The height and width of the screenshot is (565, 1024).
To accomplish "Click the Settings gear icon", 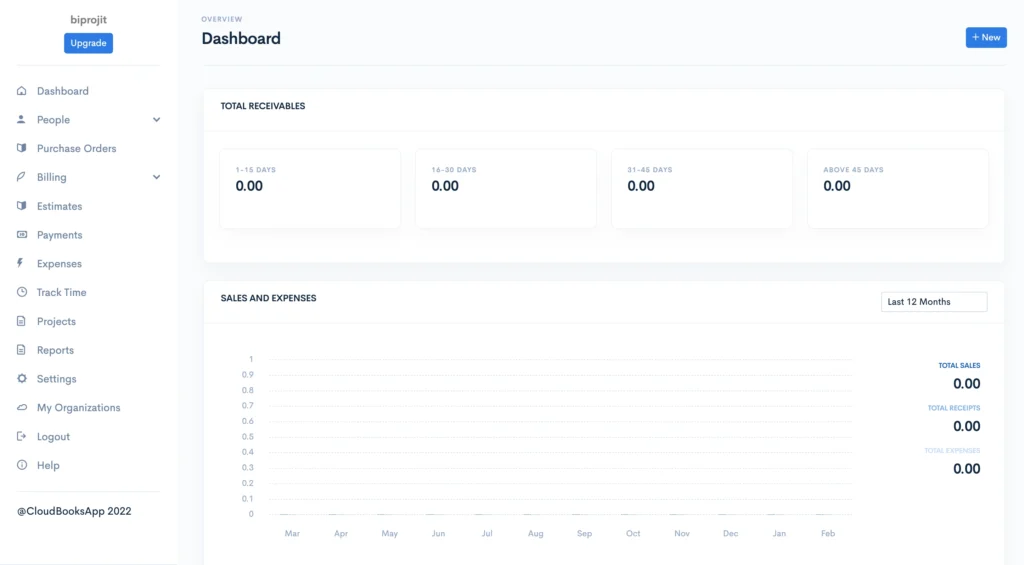I will click(22, 379).
